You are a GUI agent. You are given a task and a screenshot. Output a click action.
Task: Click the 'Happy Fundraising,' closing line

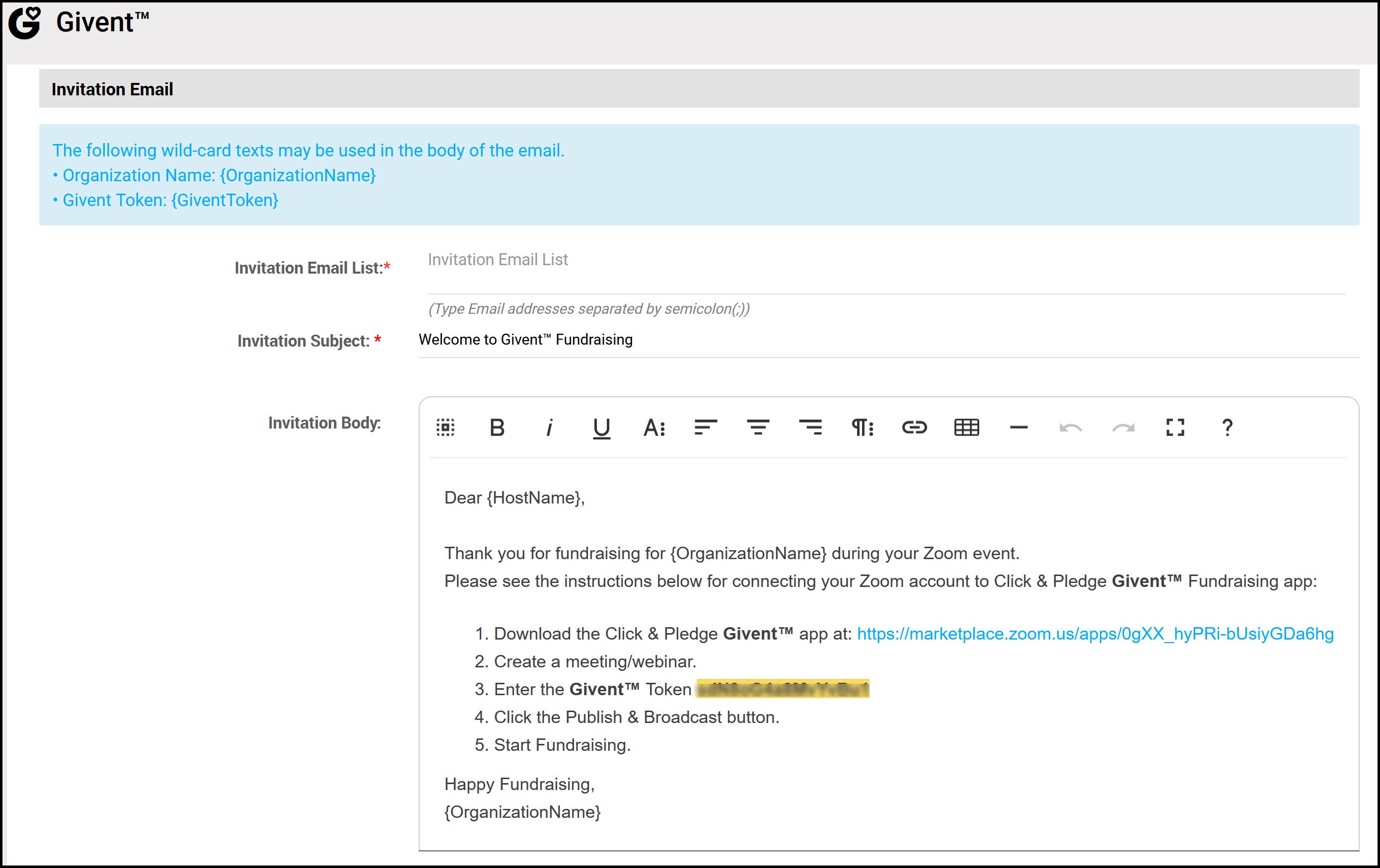(519, 785)
